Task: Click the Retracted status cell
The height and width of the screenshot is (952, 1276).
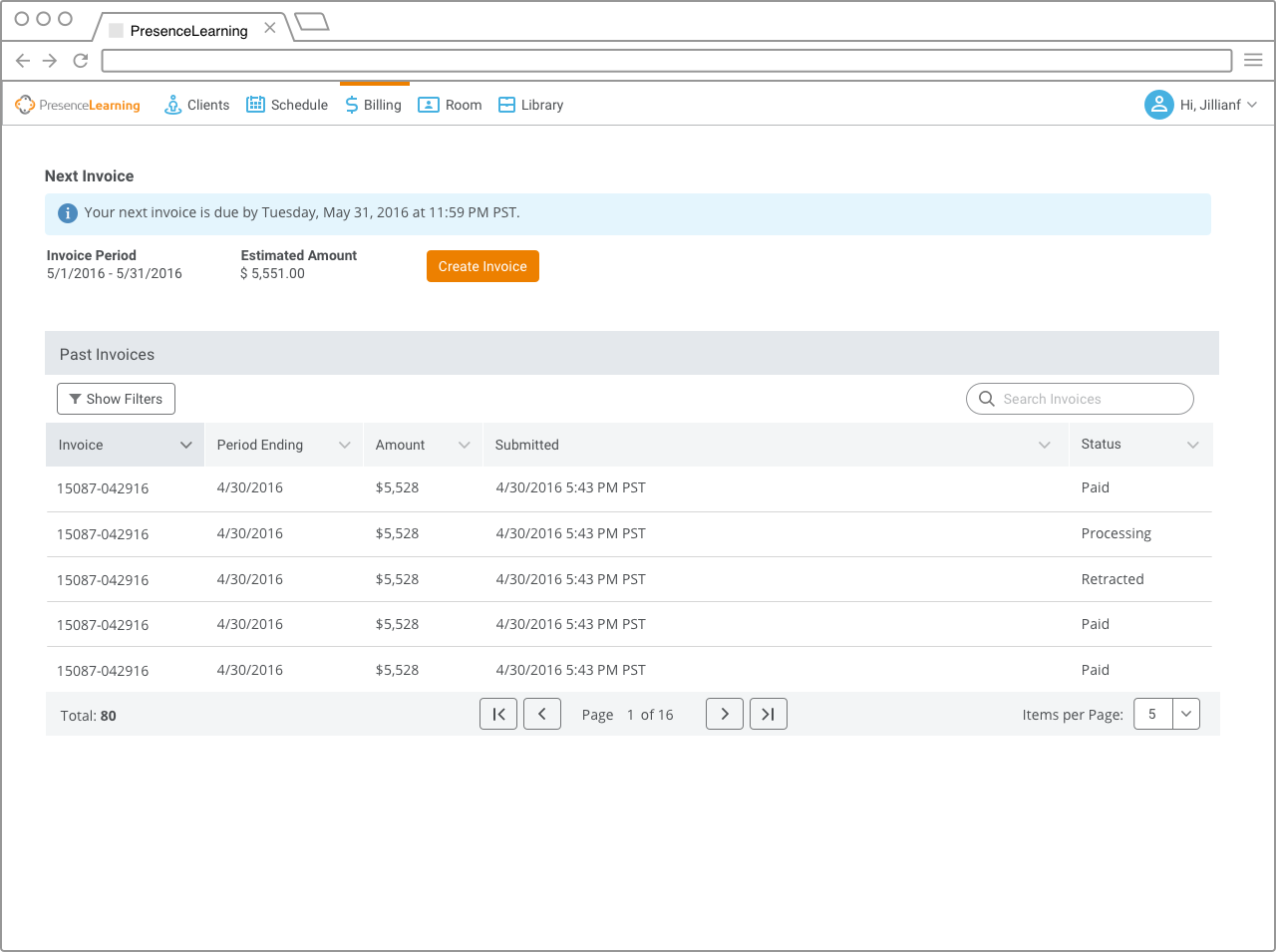Action: tap(1113, 579)
